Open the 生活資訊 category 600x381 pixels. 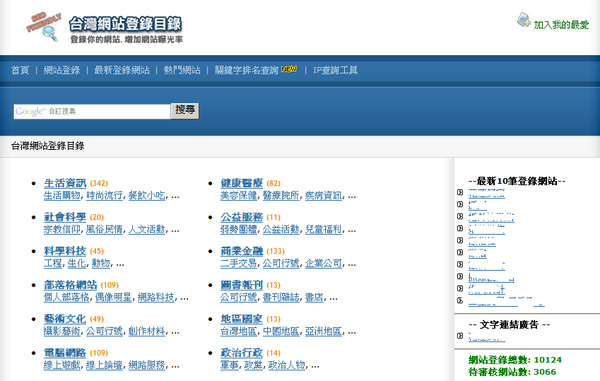pos(65,183)
